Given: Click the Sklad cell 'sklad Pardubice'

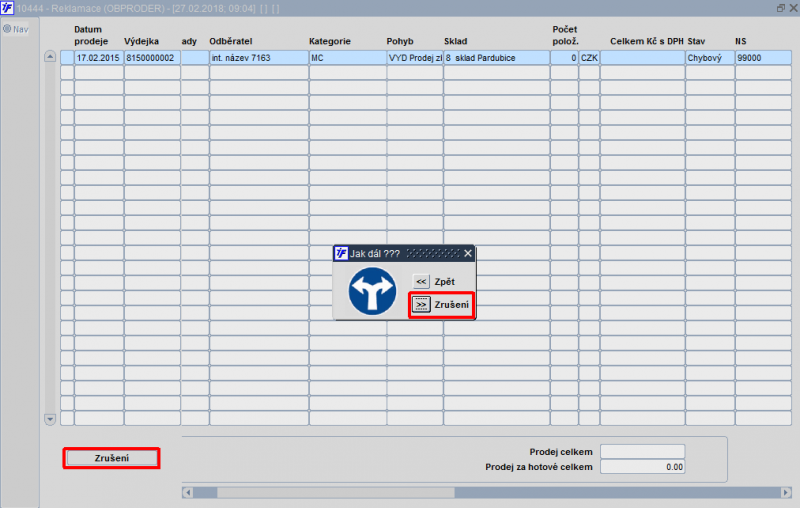Looking at the screenshot, I should point(496,58).
